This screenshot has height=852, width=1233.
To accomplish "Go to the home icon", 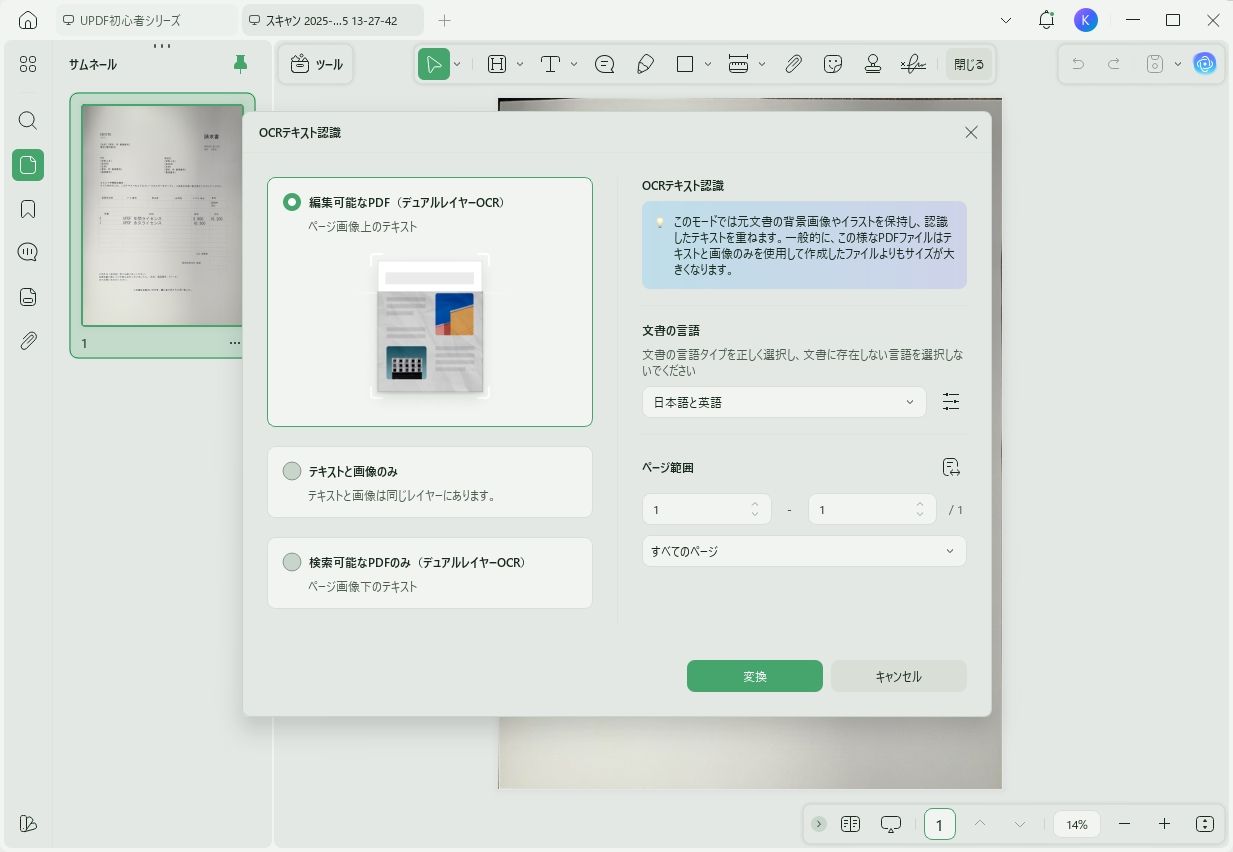I will tap(28, 20).
